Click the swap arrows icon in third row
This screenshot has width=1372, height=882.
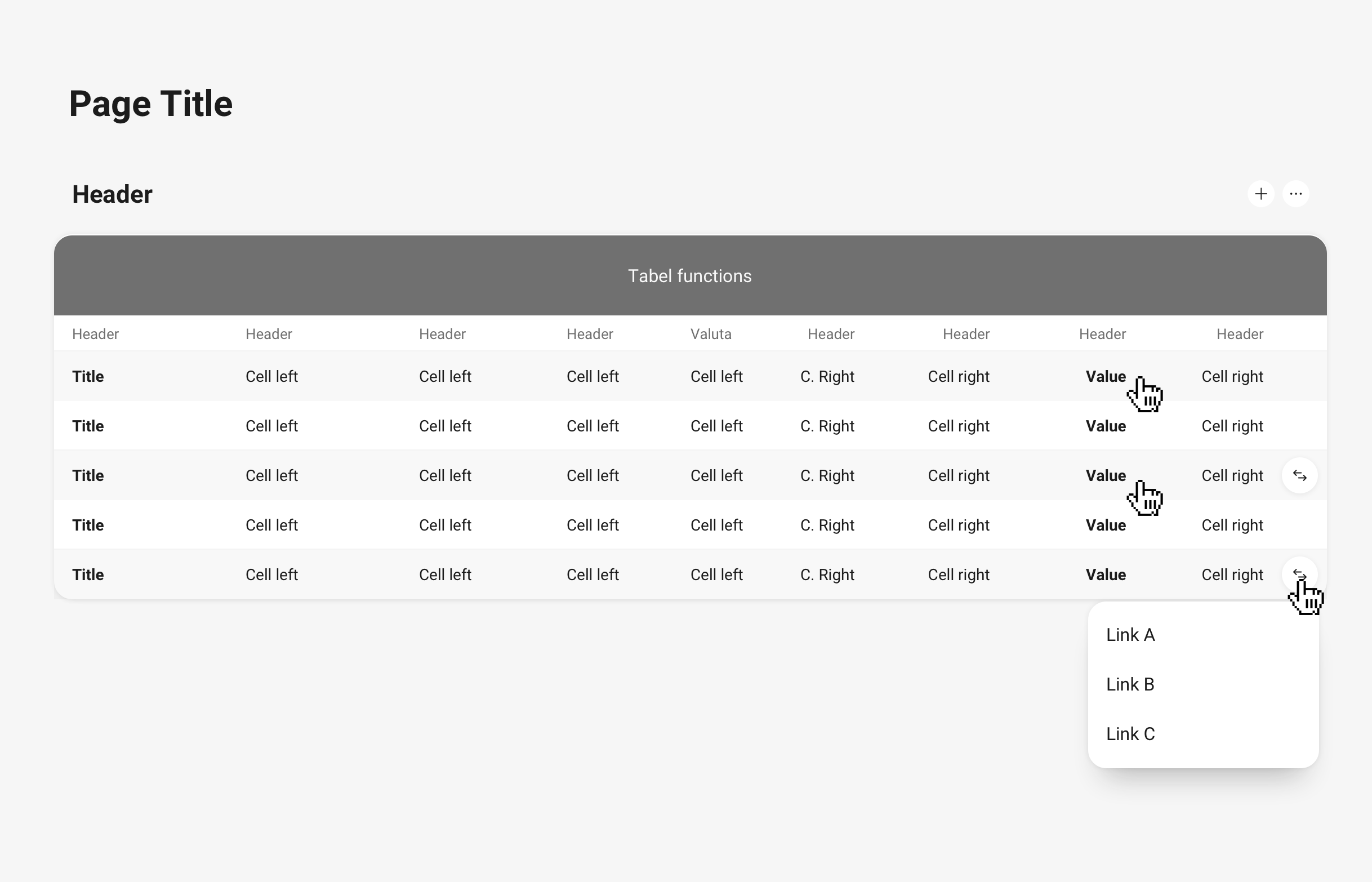coord(1299,475)
